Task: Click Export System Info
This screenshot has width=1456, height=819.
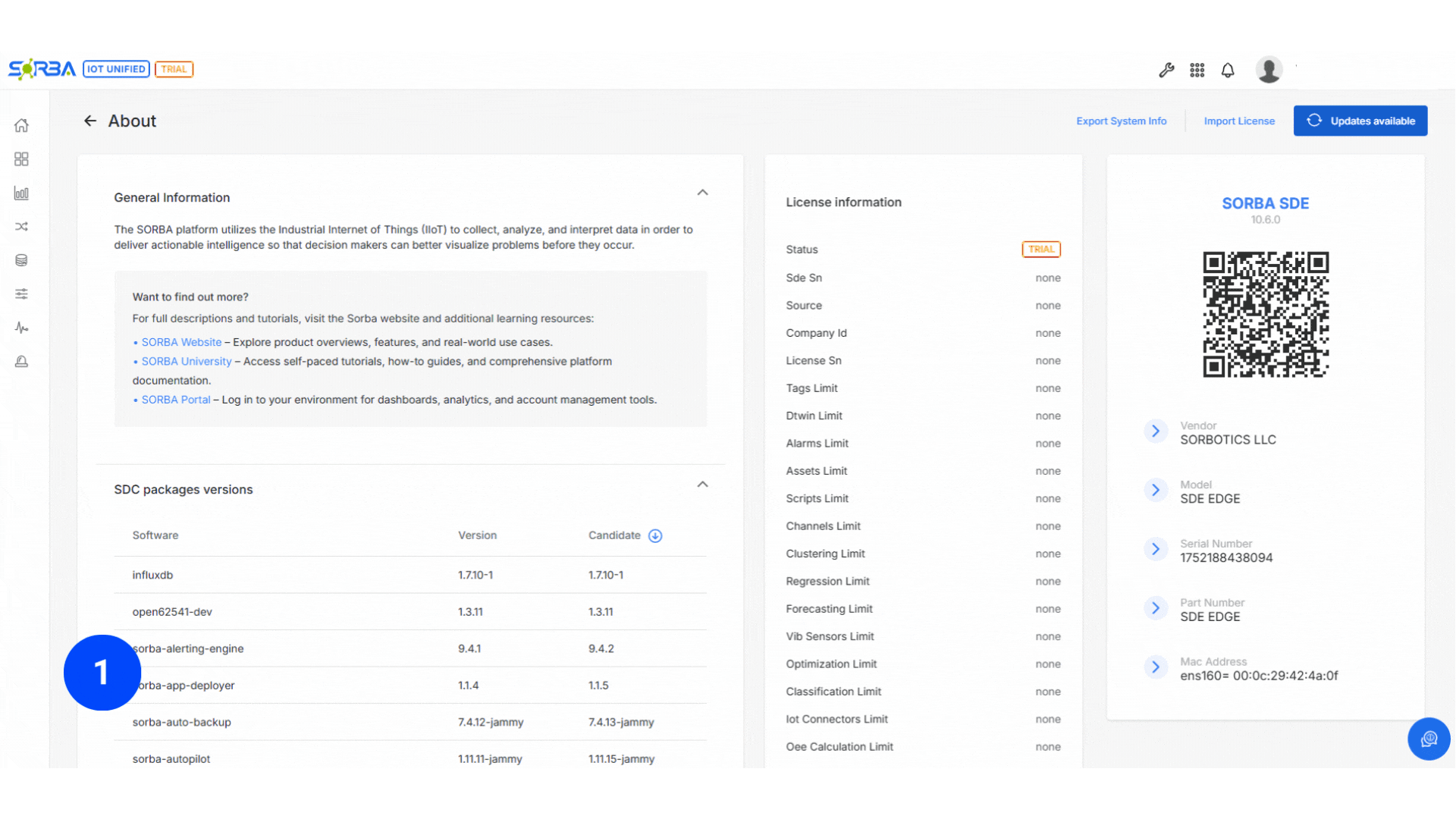Action: [1122, 121]
